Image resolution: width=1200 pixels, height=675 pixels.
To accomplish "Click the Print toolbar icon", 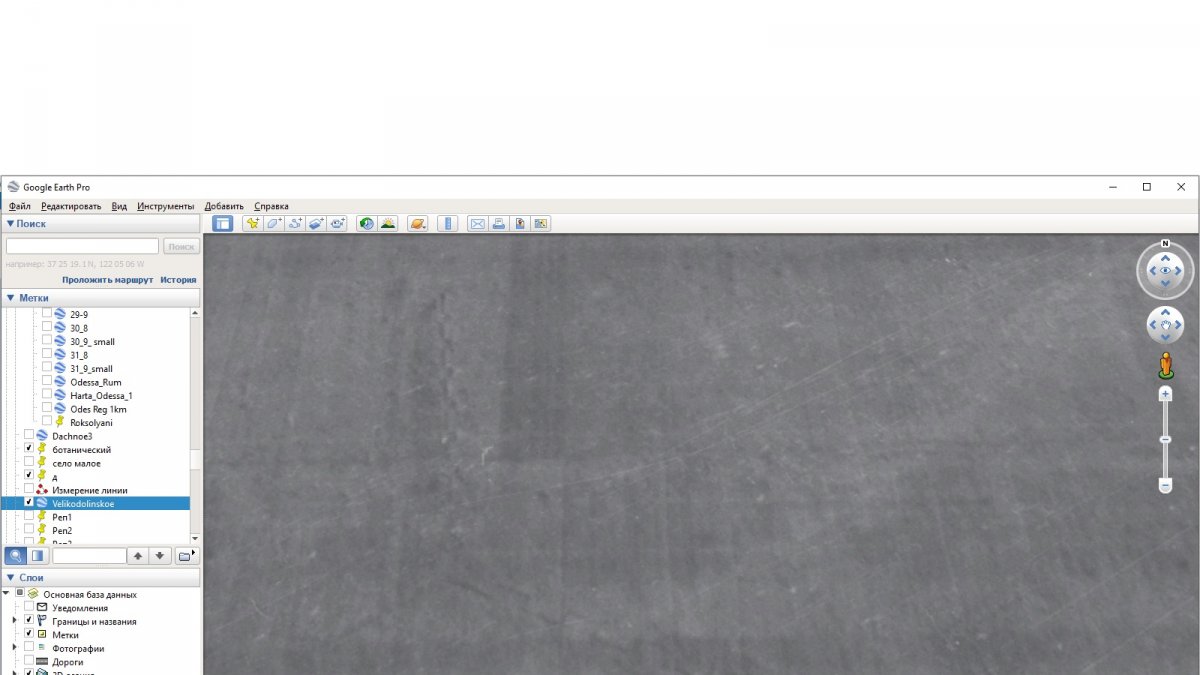I will coord(498,223).
